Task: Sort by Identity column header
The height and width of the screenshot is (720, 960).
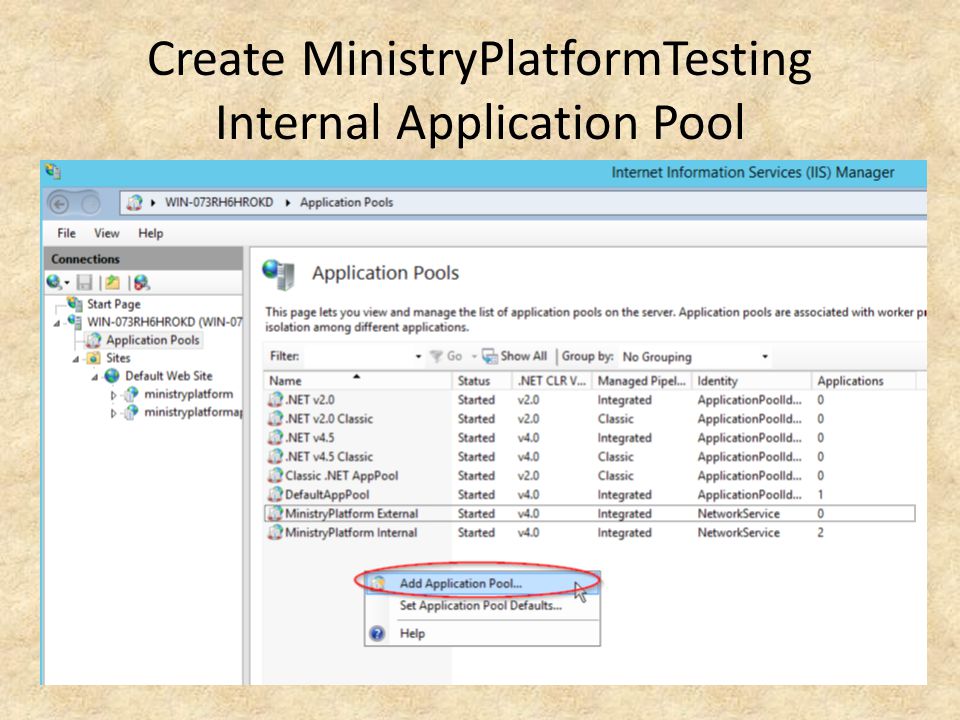Action: [751, 381]
